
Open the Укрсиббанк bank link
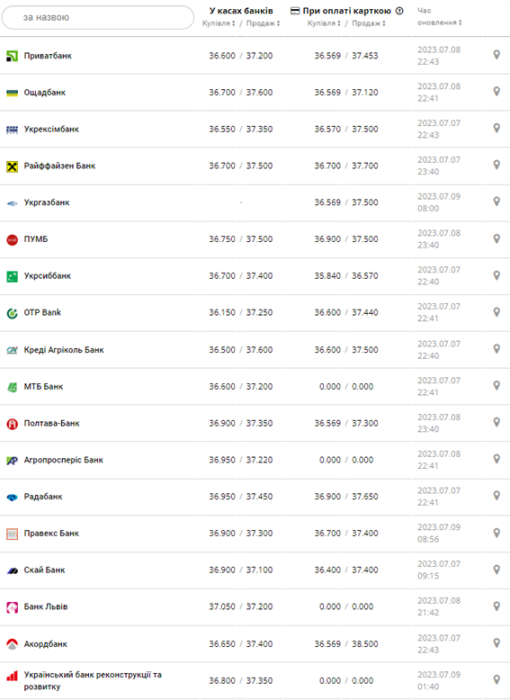coord(47,276)
